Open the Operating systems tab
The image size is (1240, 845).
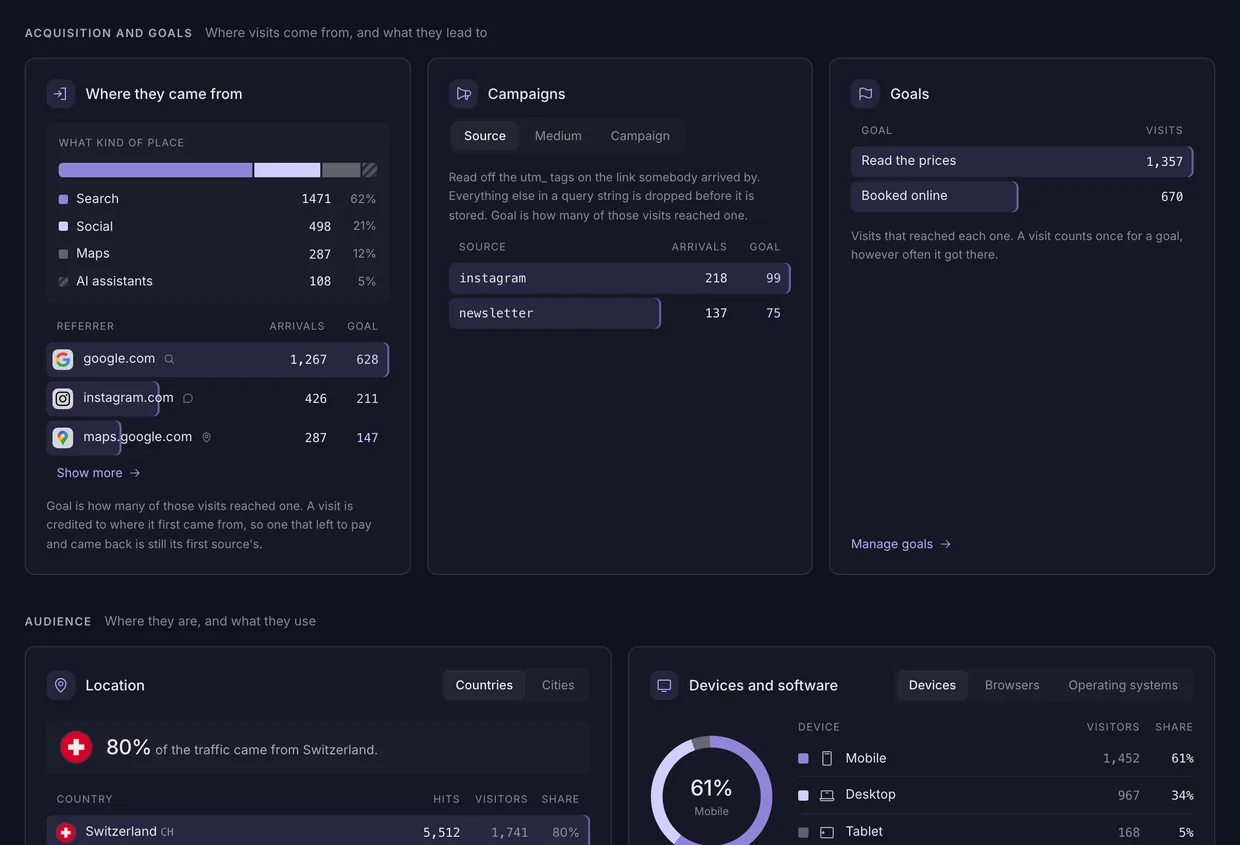[1123, 685]
